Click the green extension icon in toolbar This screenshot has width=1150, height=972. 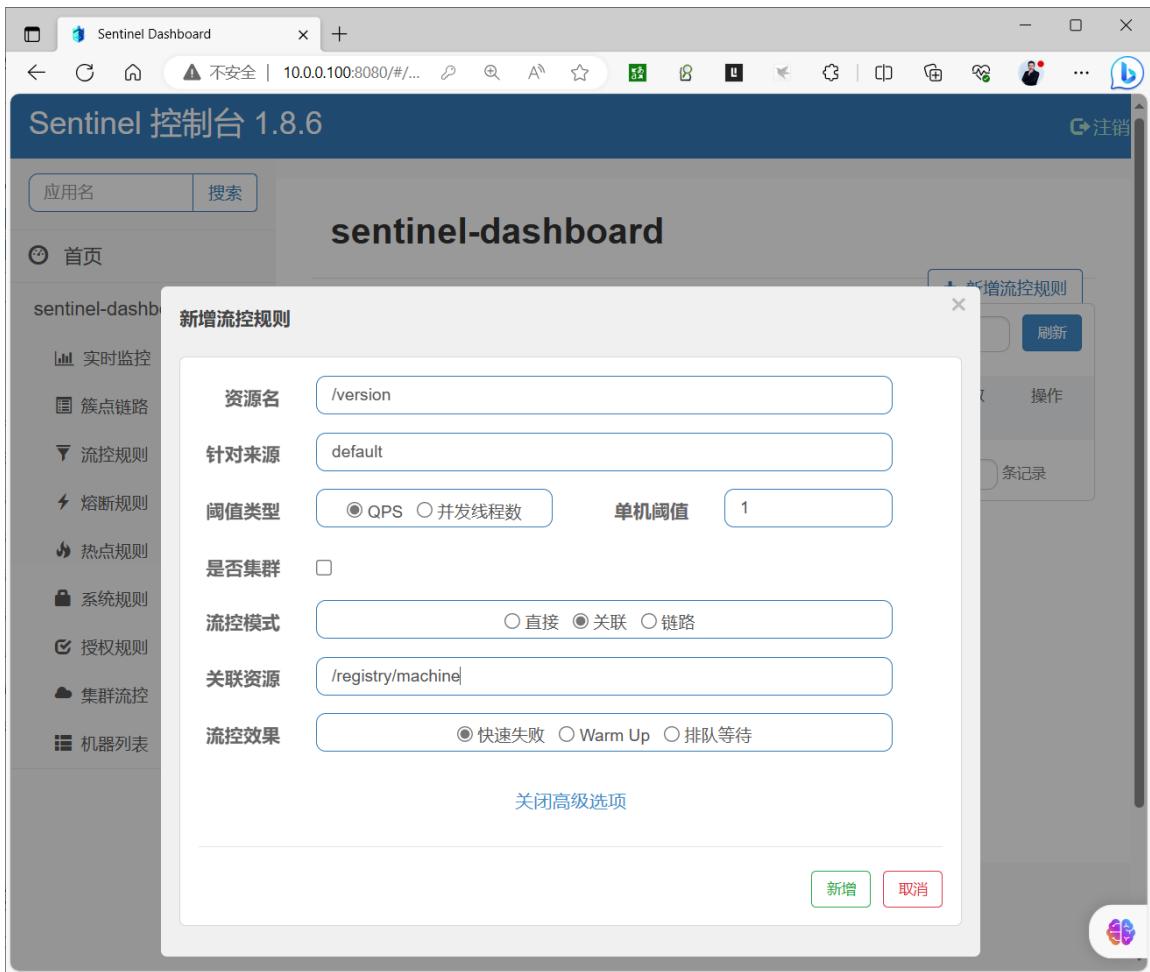637,72
